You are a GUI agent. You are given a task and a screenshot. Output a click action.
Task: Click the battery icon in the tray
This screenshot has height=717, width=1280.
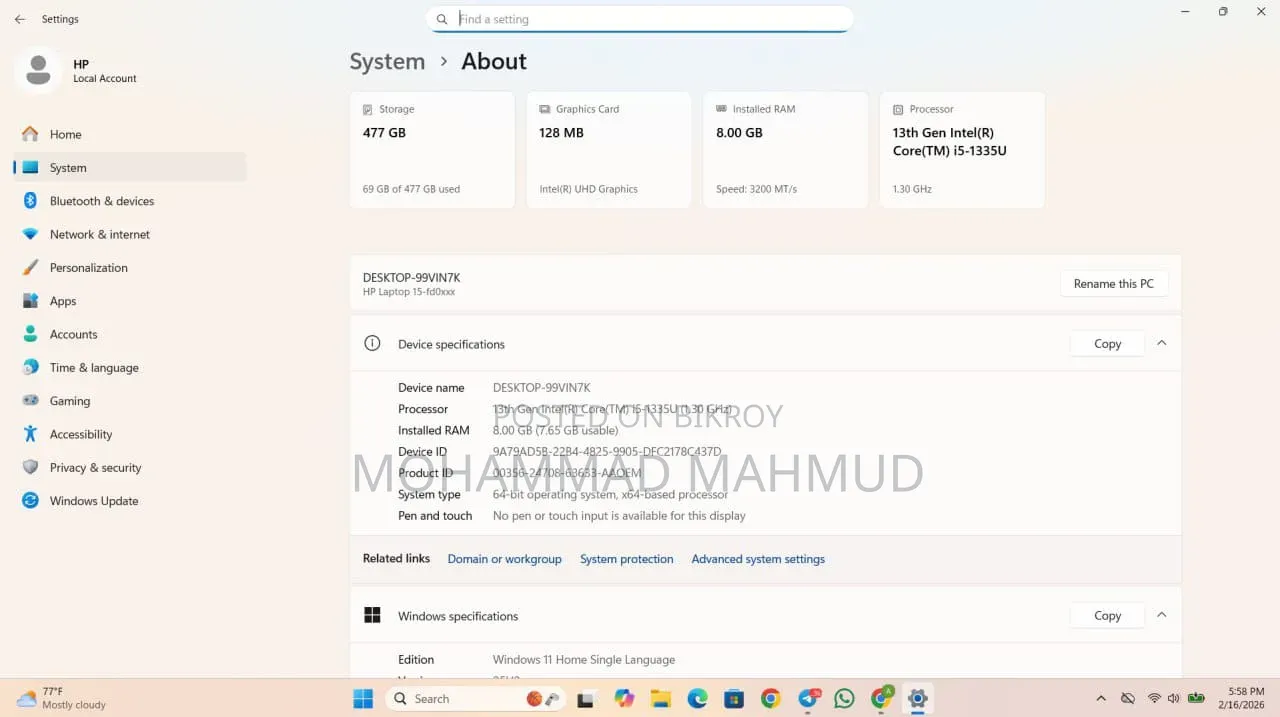click(1195, 698)
